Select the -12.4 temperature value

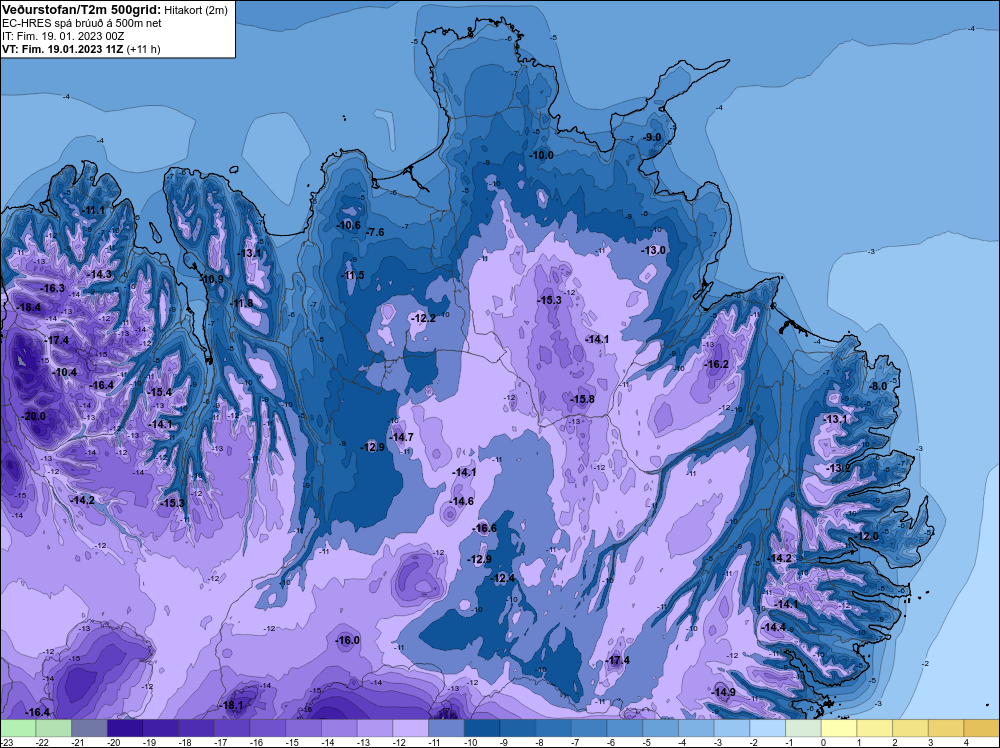[502, 578]
